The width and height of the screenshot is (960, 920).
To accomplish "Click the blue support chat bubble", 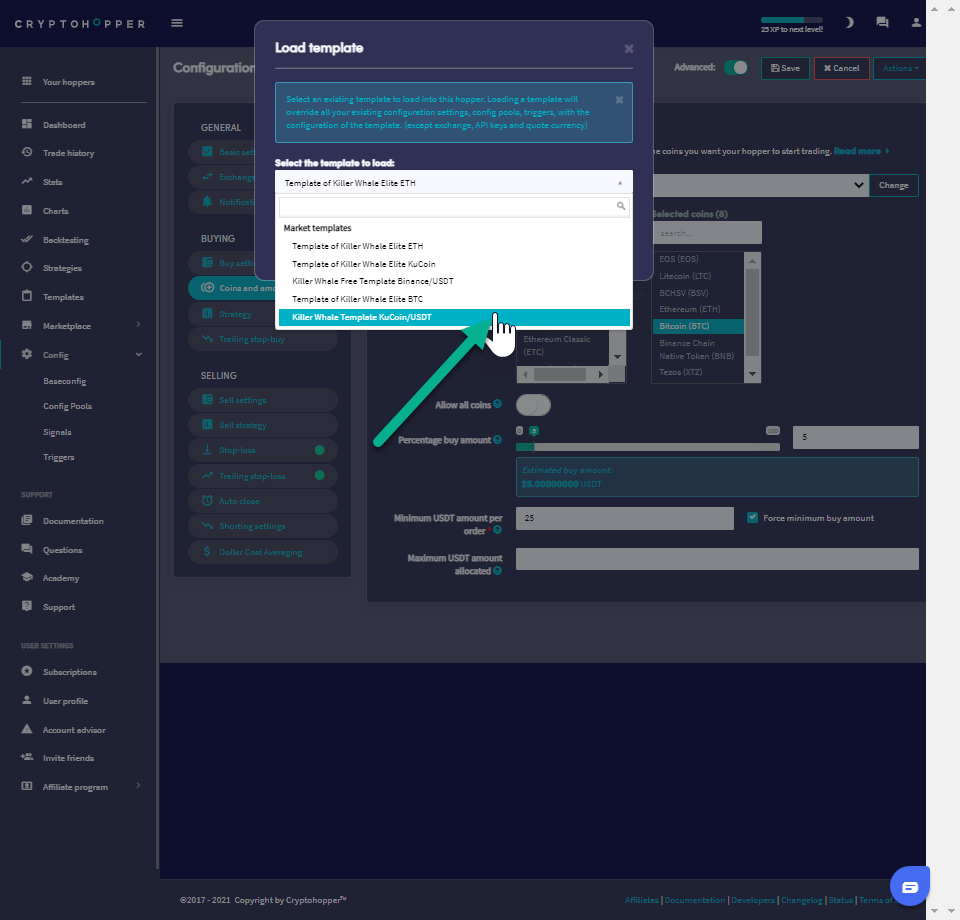I will [x=909, y=886].
